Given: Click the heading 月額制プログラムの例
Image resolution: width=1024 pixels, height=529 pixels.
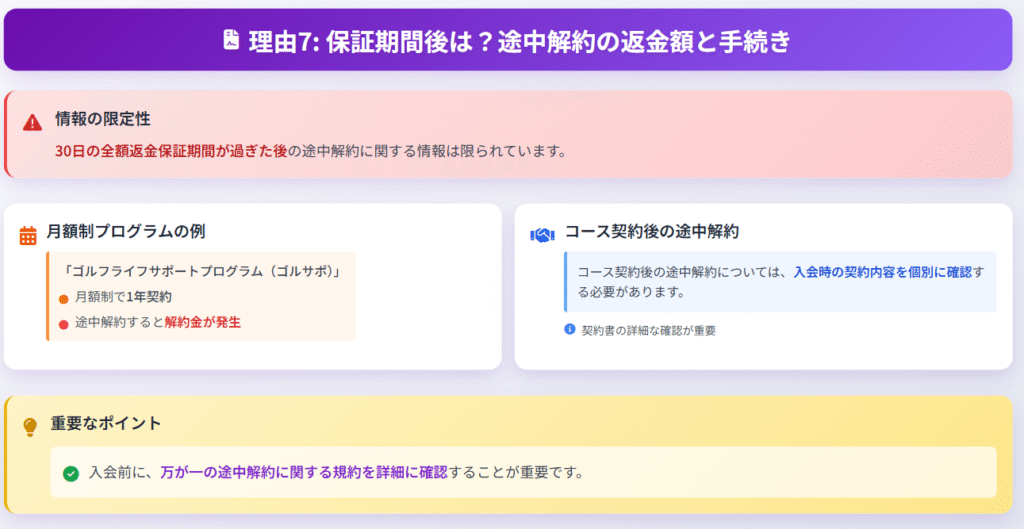Looking at the screenshot, I should [x=126, y=231].
